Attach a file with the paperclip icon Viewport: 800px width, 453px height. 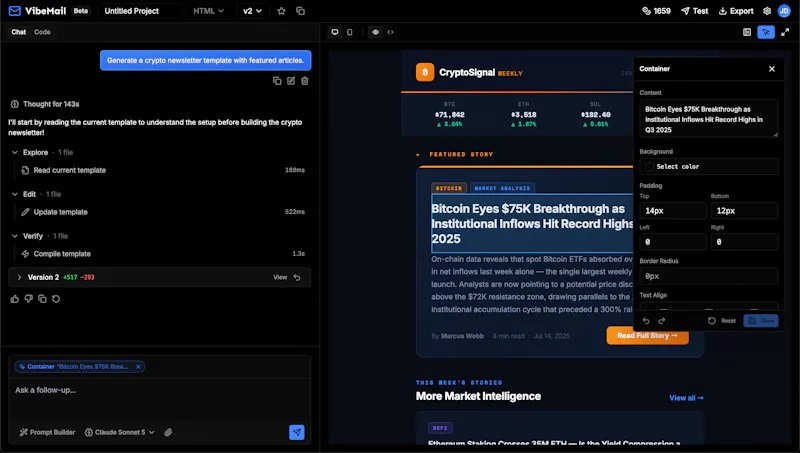point(168,432)
